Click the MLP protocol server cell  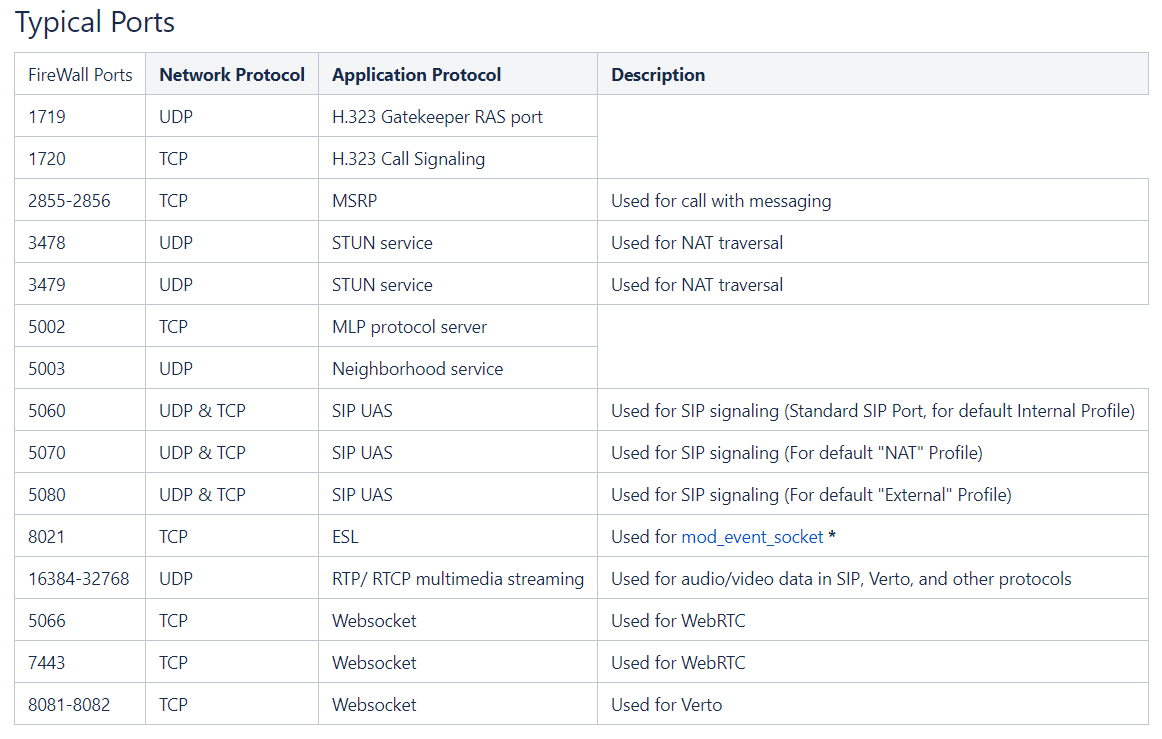point(458,326)
